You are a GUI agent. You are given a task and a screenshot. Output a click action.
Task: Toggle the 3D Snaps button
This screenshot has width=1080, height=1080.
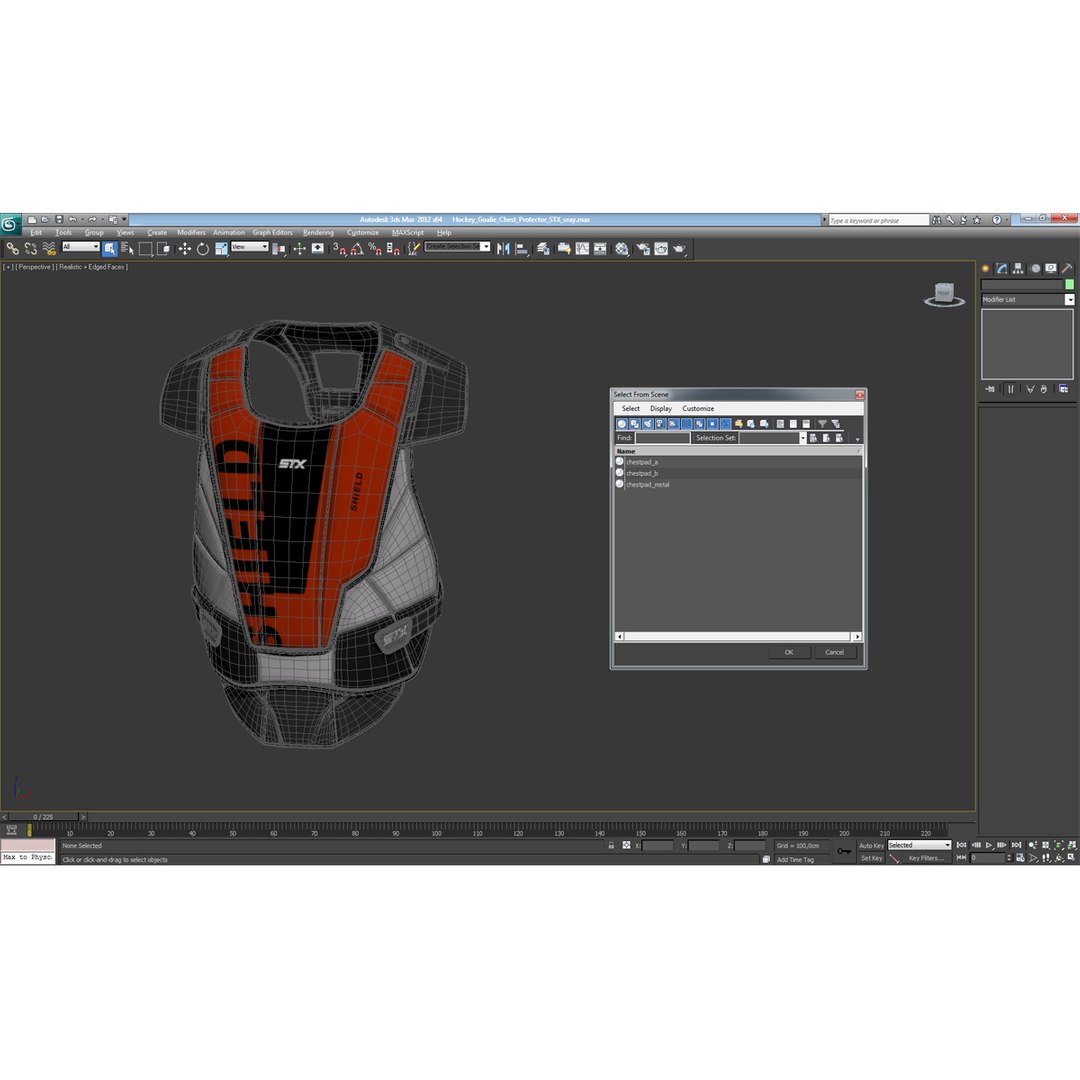point(340,249)
